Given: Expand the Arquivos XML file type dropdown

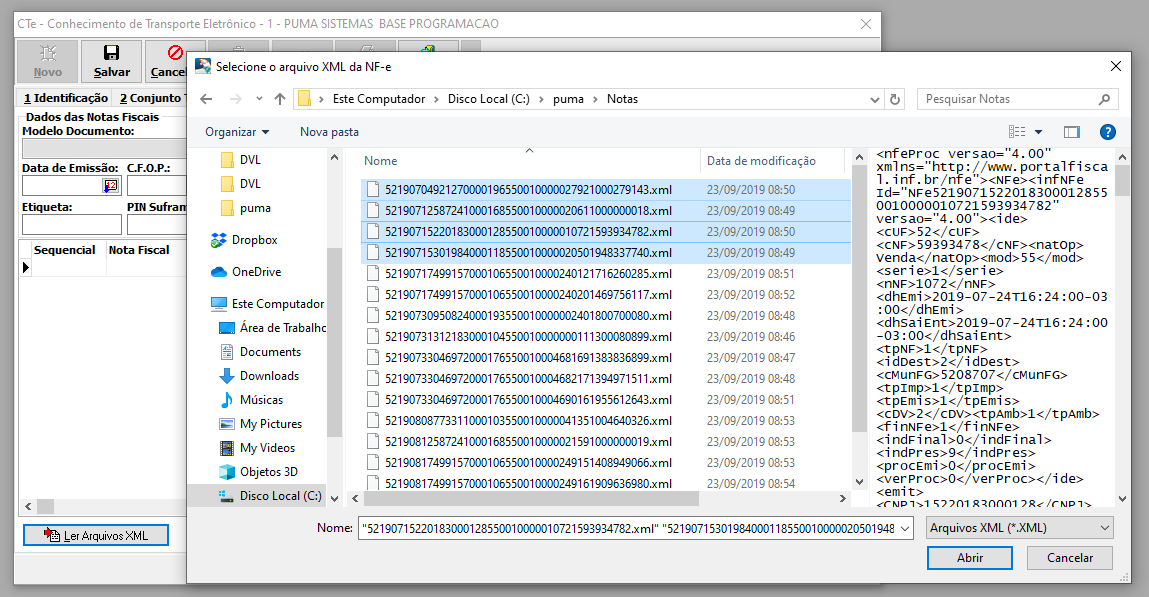Looking at the screenshot, I should [x=1020, y=527].
